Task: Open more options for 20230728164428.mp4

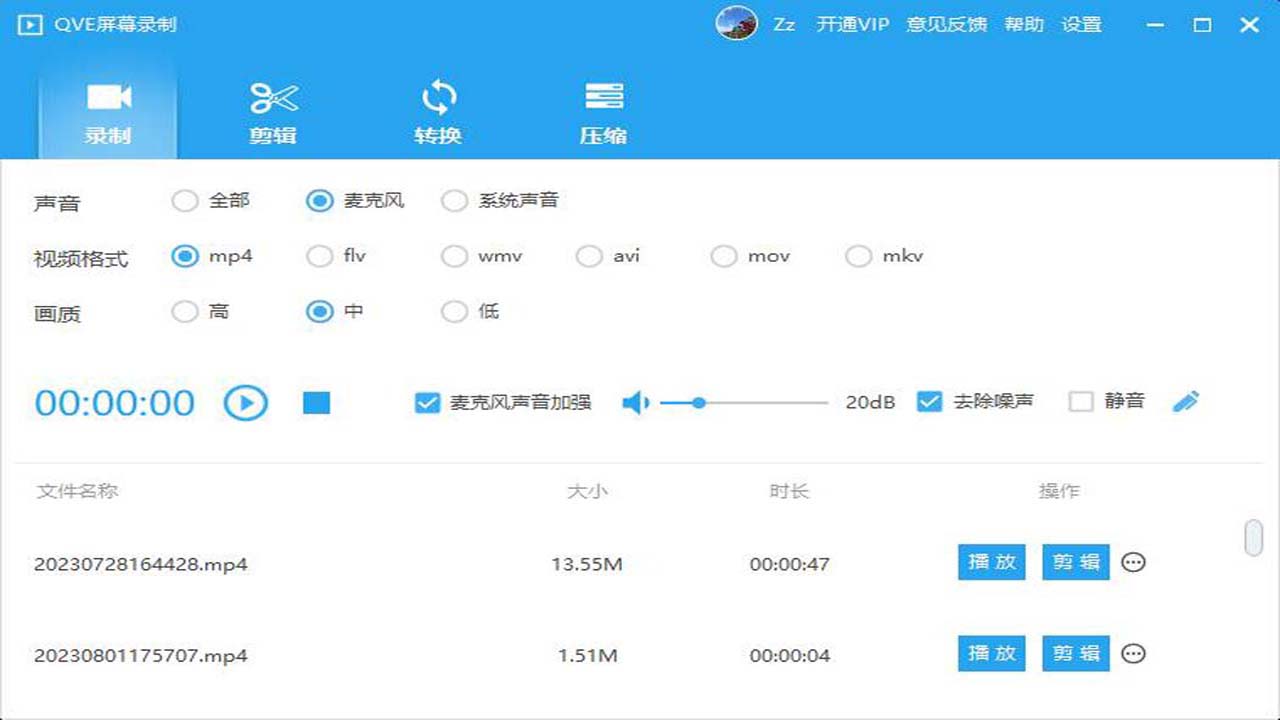Action: pos(1133,562)
